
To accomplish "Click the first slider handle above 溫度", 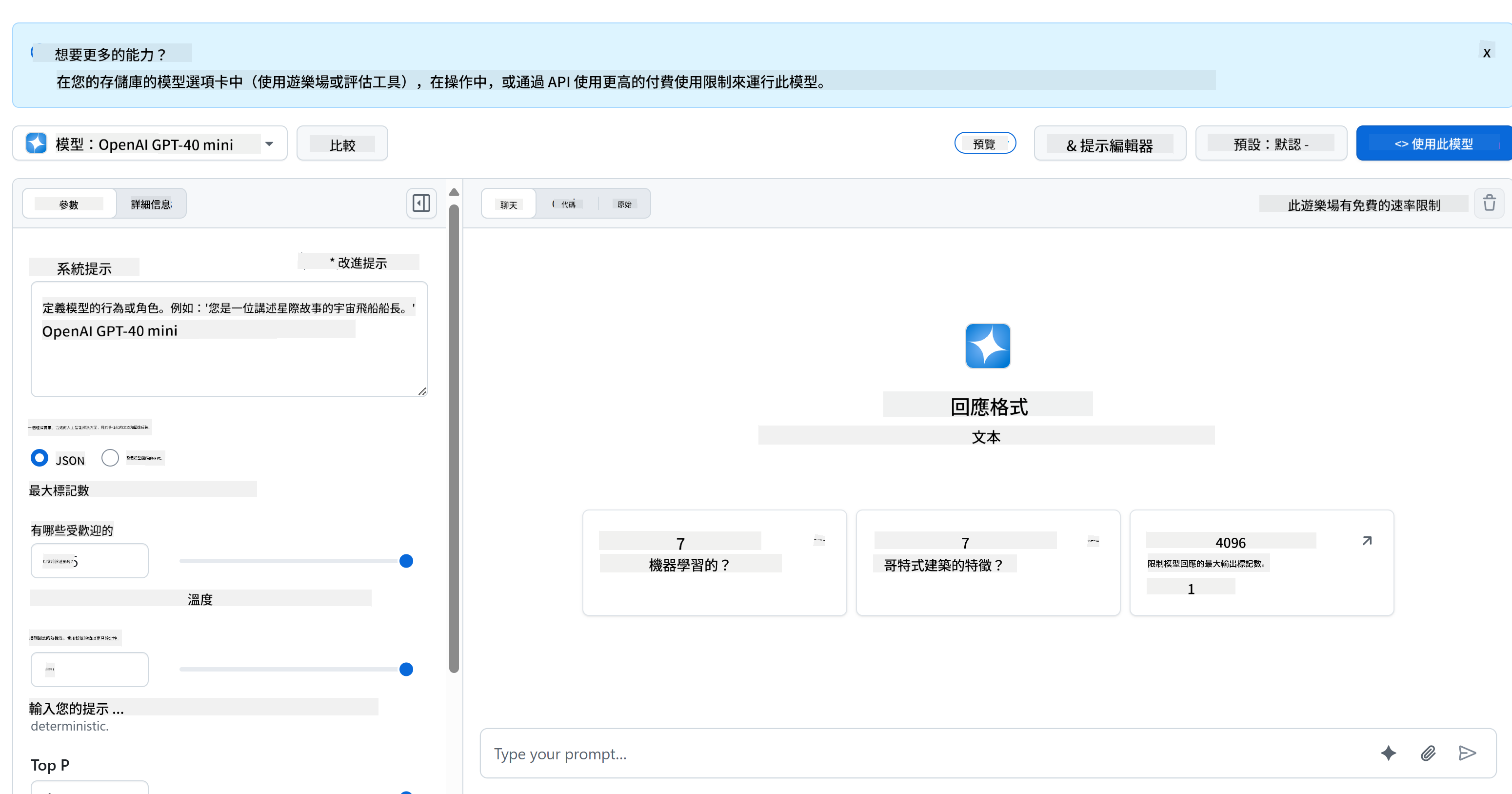I will click(406, 561).
